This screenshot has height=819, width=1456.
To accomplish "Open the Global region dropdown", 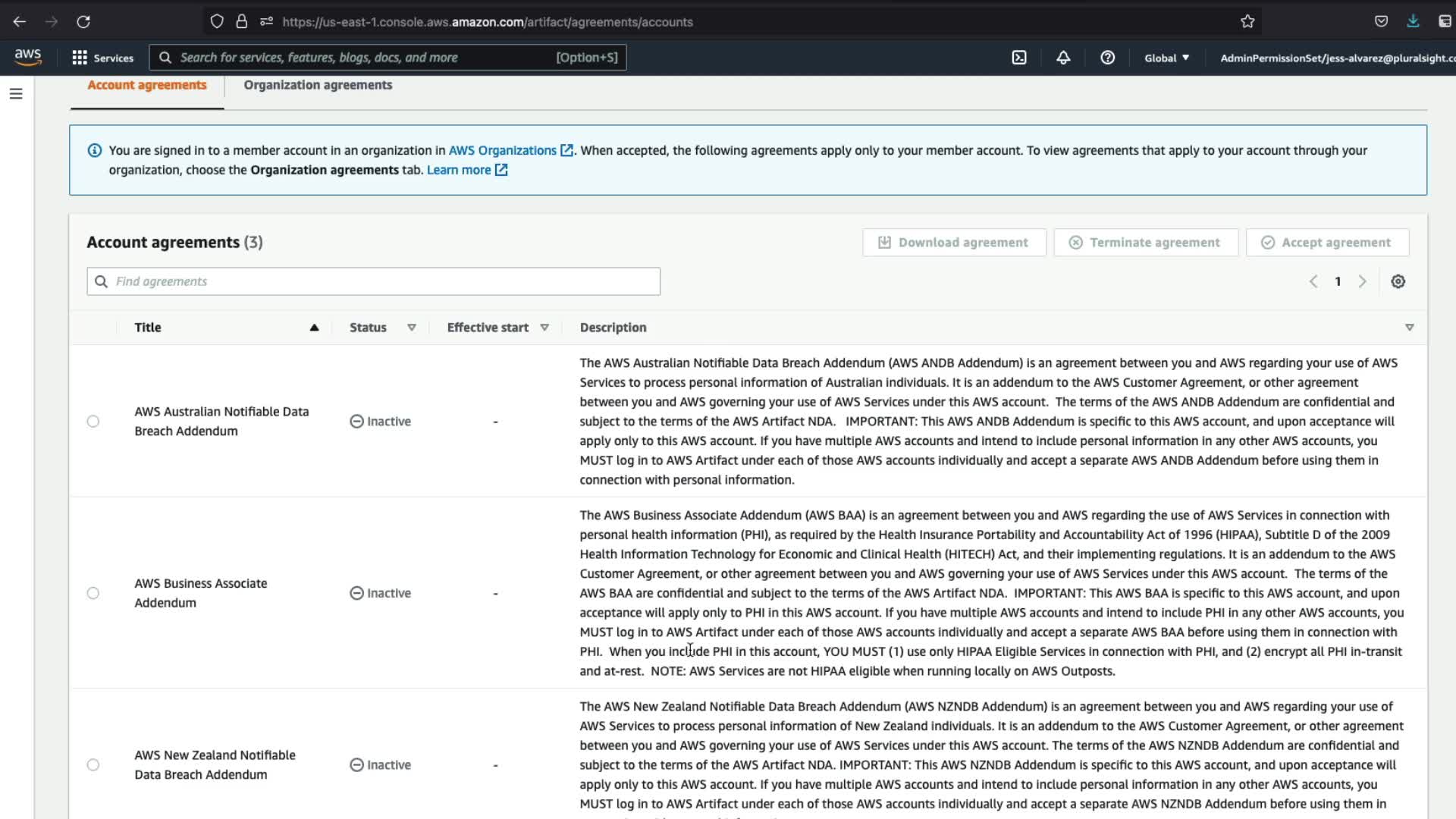I will coord(1166,58).
